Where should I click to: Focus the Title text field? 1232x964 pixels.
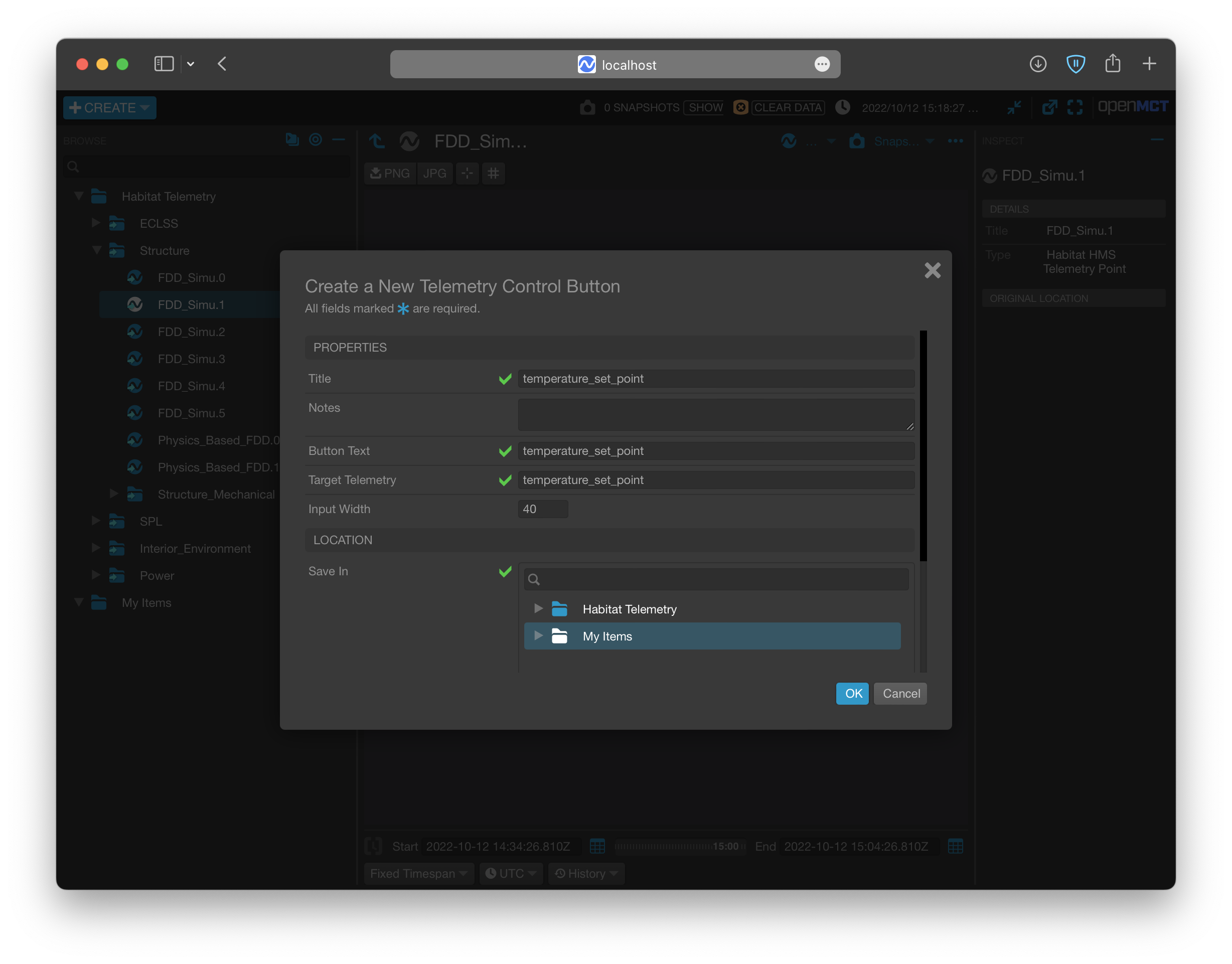click(716, 379)
